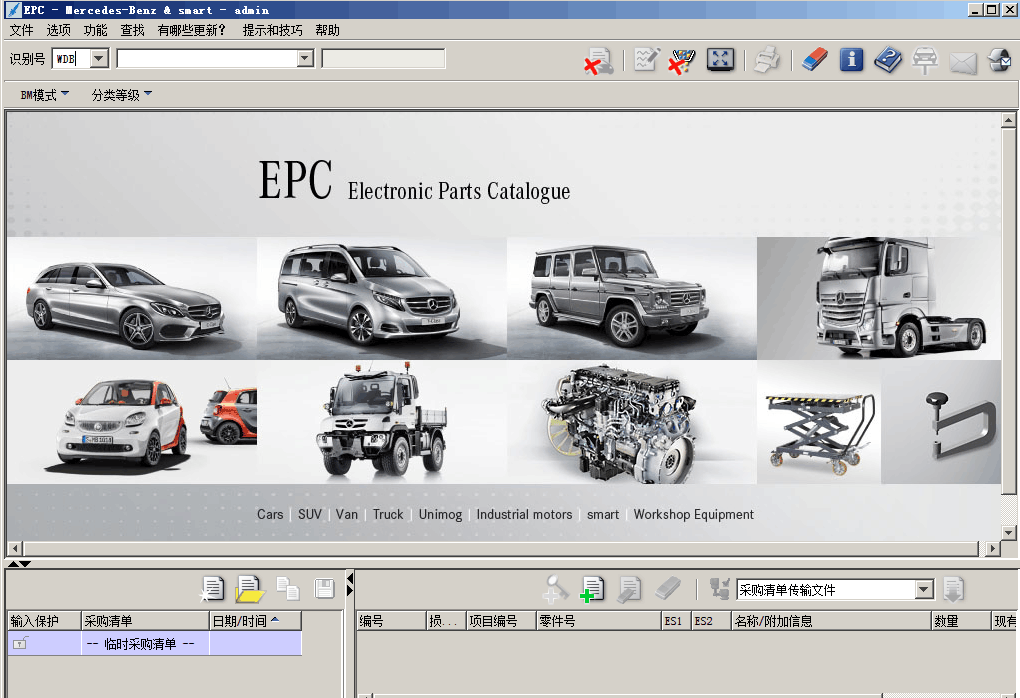This screenshot has height=698, width=1020.
Task: Select the Actros truck thumbnail
Action: pyautogui.click(x=879, y=299)
